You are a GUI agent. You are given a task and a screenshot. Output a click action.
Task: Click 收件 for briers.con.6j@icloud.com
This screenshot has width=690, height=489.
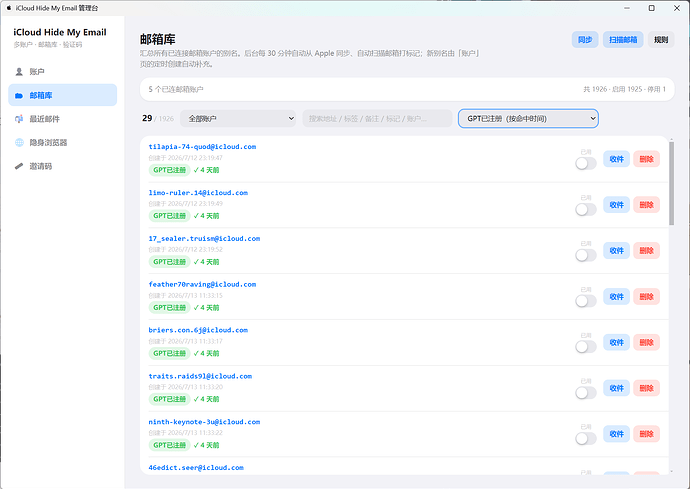617,342
